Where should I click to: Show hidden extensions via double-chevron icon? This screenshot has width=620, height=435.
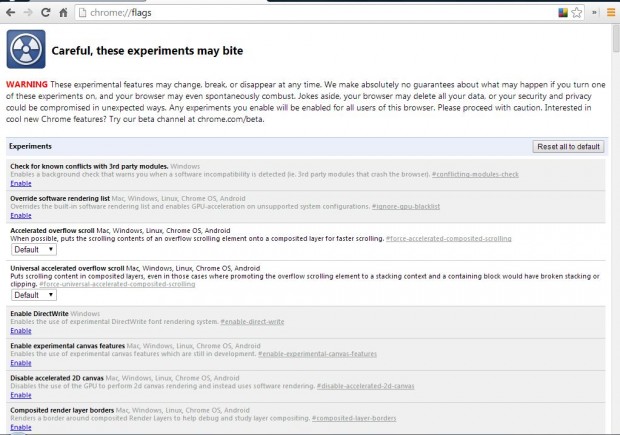click(x=594, y=13)
